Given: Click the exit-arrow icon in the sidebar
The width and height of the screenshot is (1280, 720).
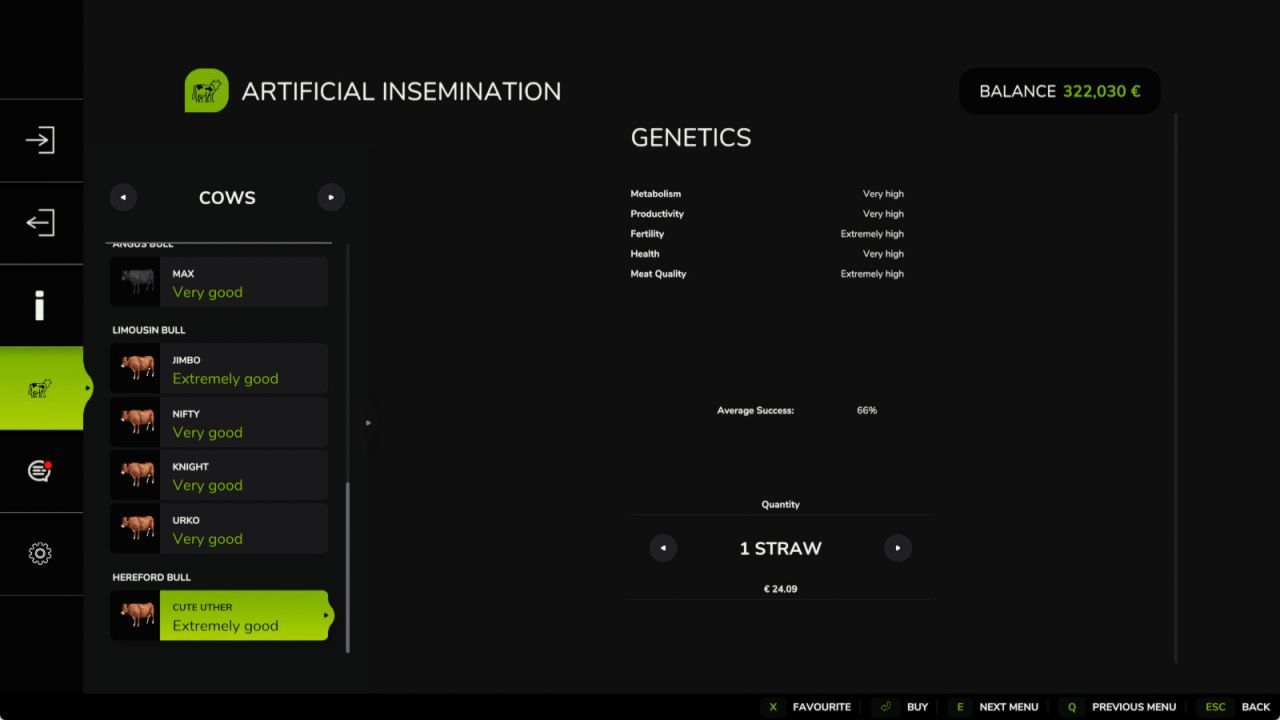Looking at the screenshot, I should click(x=40, y=222).
